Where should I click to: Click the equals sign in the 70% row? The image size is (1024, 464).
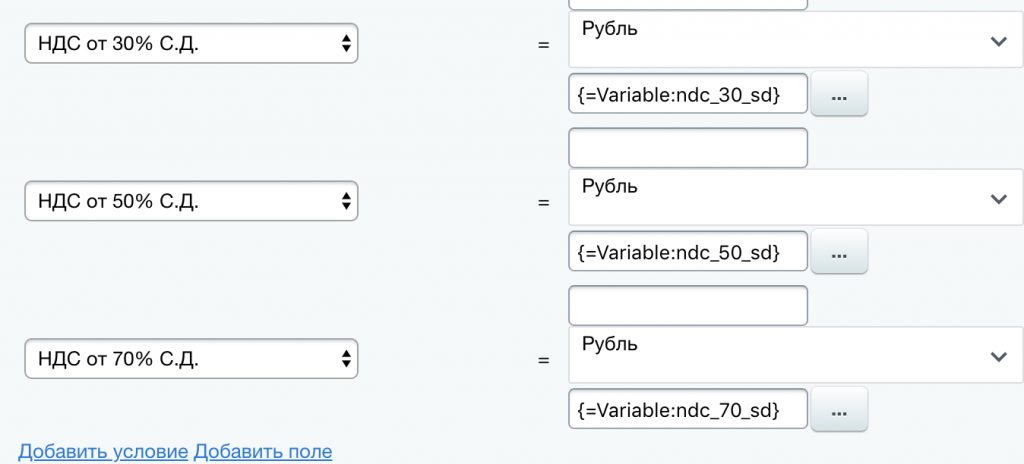click(x=544, y=359)
